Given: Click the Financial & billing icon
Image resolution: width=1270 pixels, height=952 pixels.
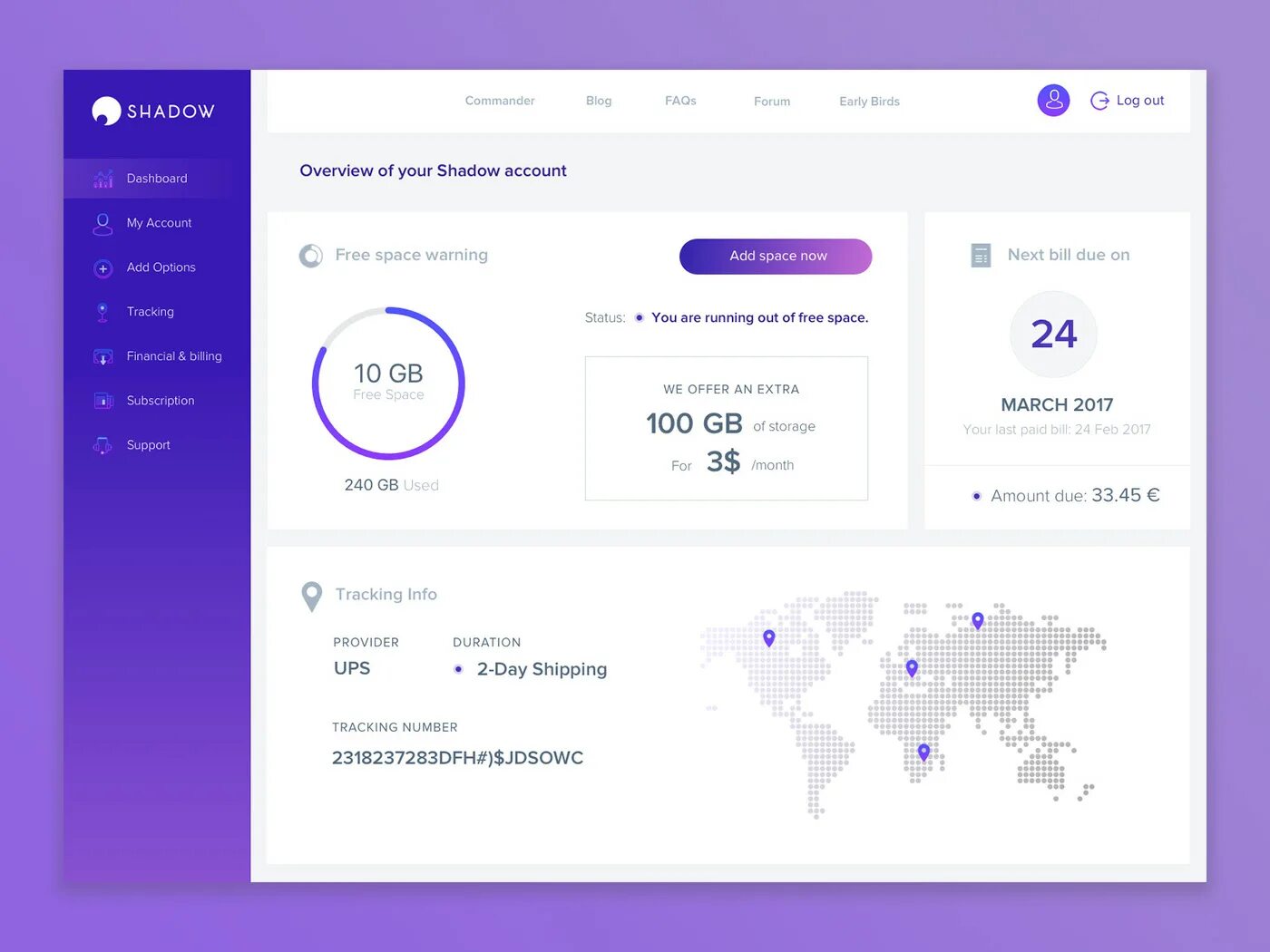Looking at the screenshot, I should coord(103,357).
